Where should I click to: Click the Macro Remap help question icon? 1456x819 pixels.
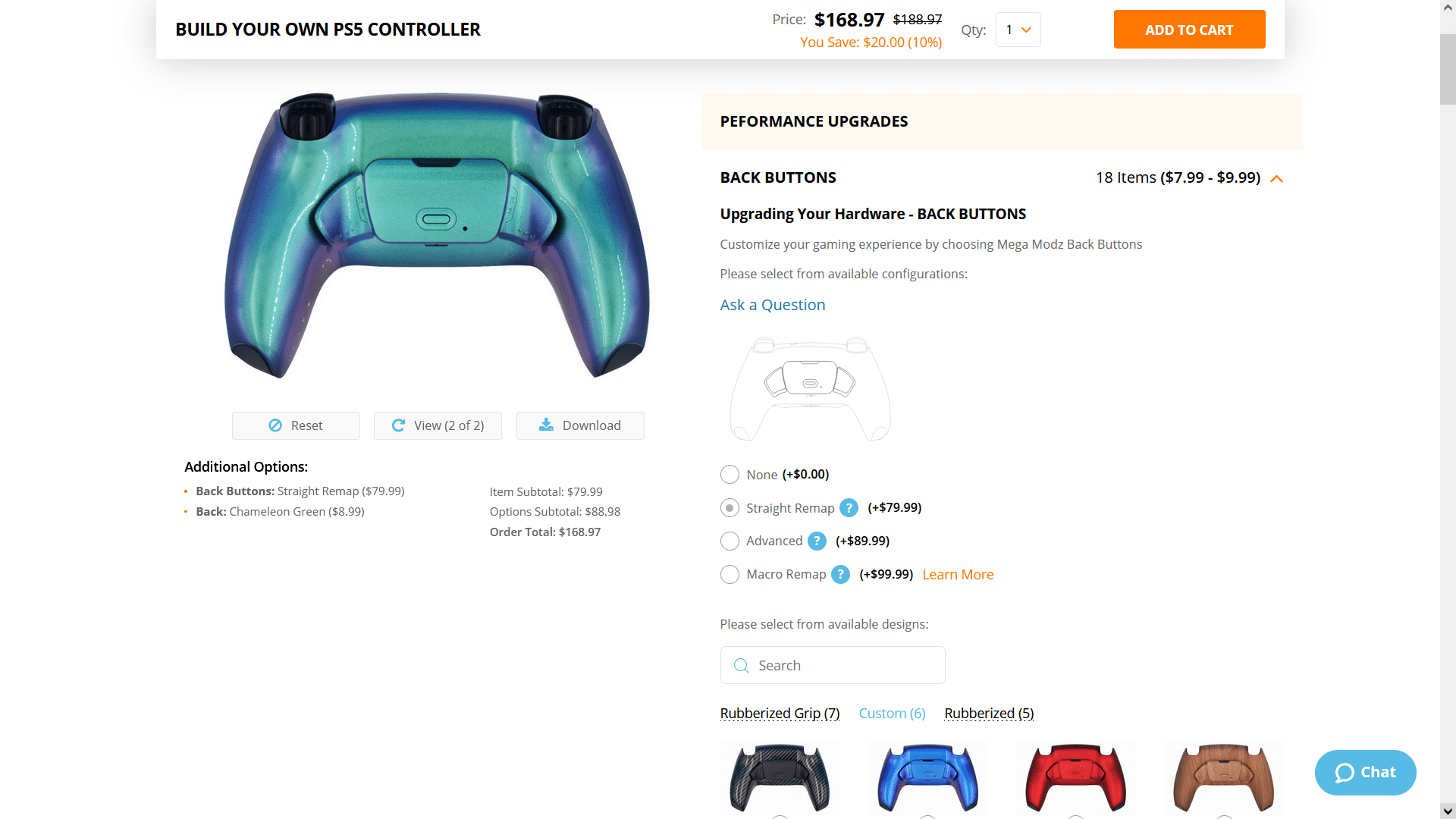coord(840,575)
